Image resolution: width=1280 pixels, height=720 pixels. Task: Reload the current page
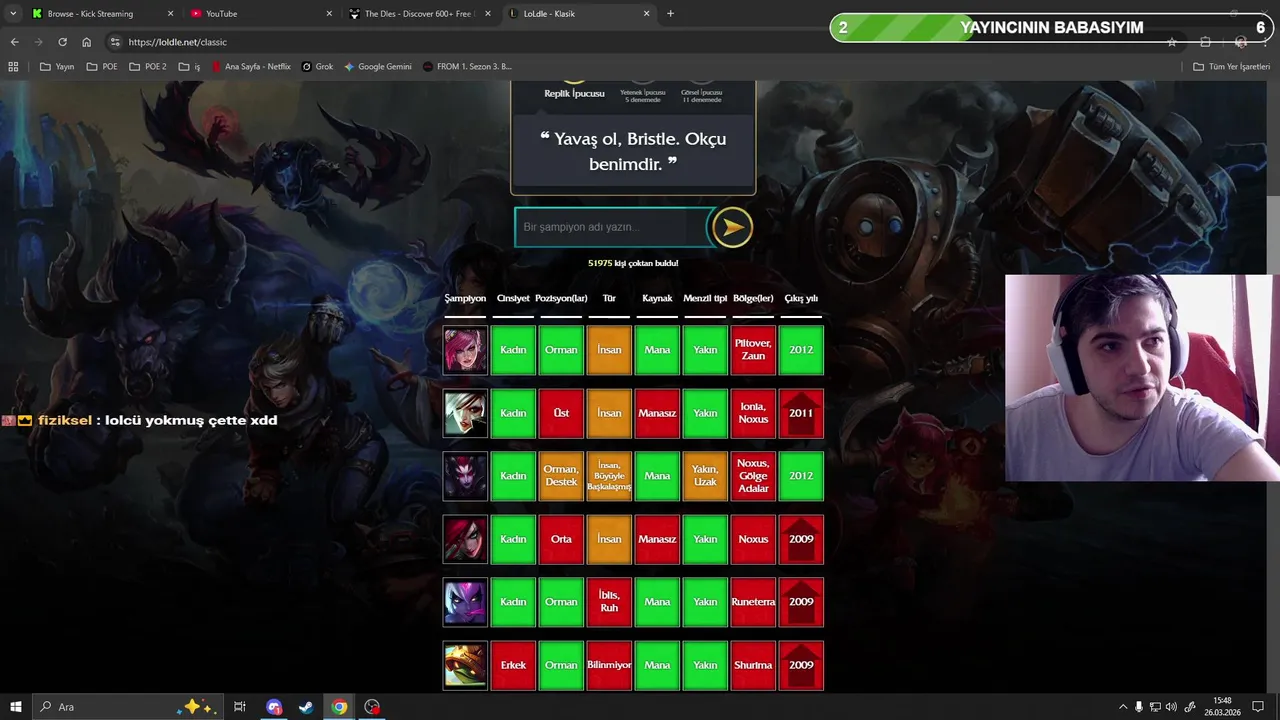click(62, 42)
